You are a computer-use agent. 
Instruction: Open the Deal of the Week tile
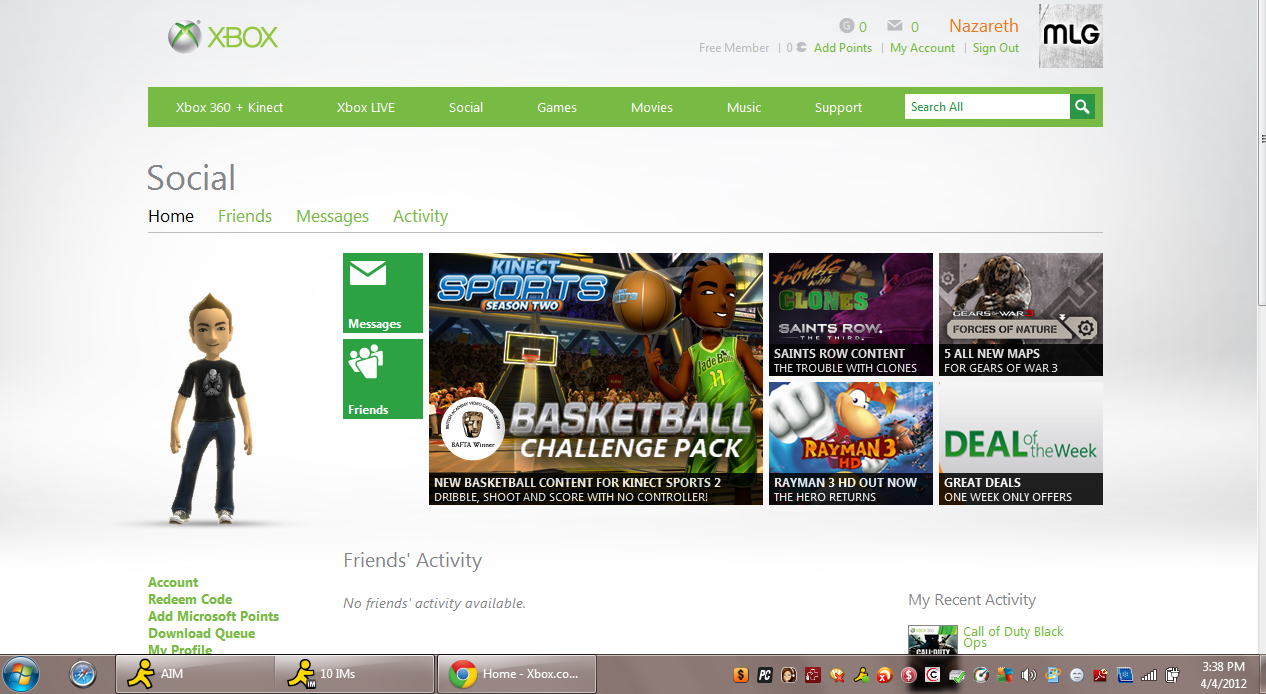(x=1021, y=443)
